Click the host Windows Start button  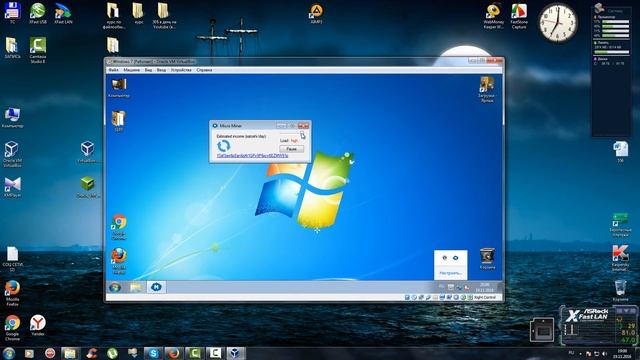click(x=9, y=353)
